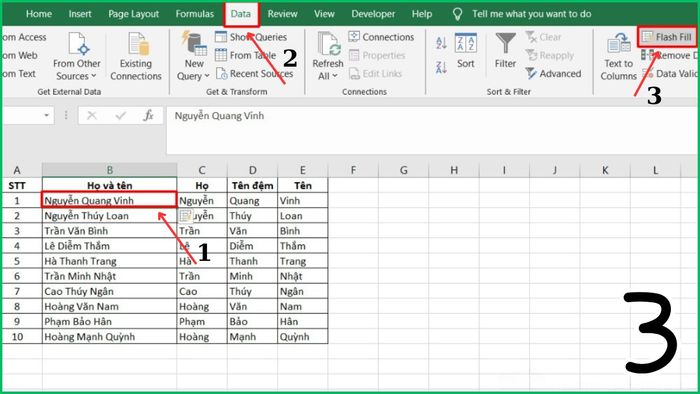Click the Enter checkmark formula button
Viewport: 700px width, 394px height.
[x=120, y=116]
